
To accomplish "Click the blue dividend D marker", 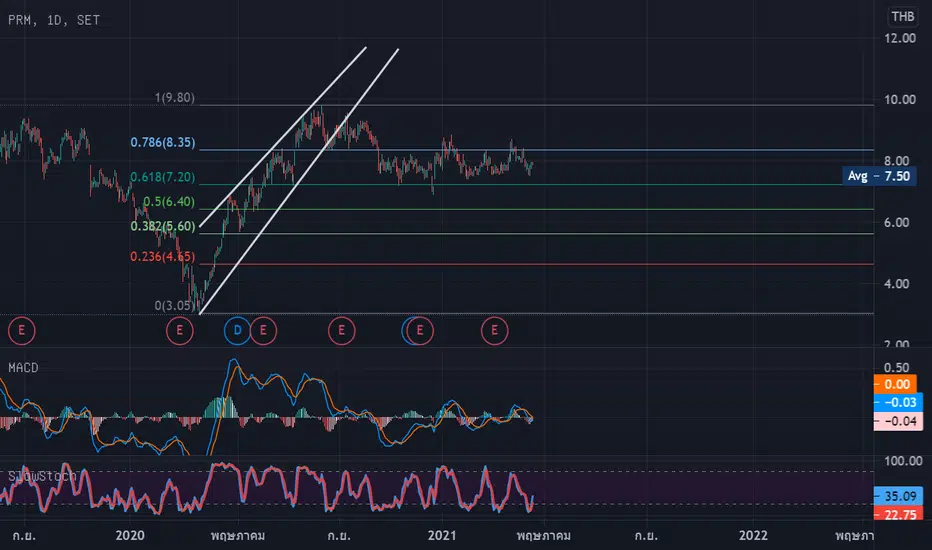I will [237, 331].
